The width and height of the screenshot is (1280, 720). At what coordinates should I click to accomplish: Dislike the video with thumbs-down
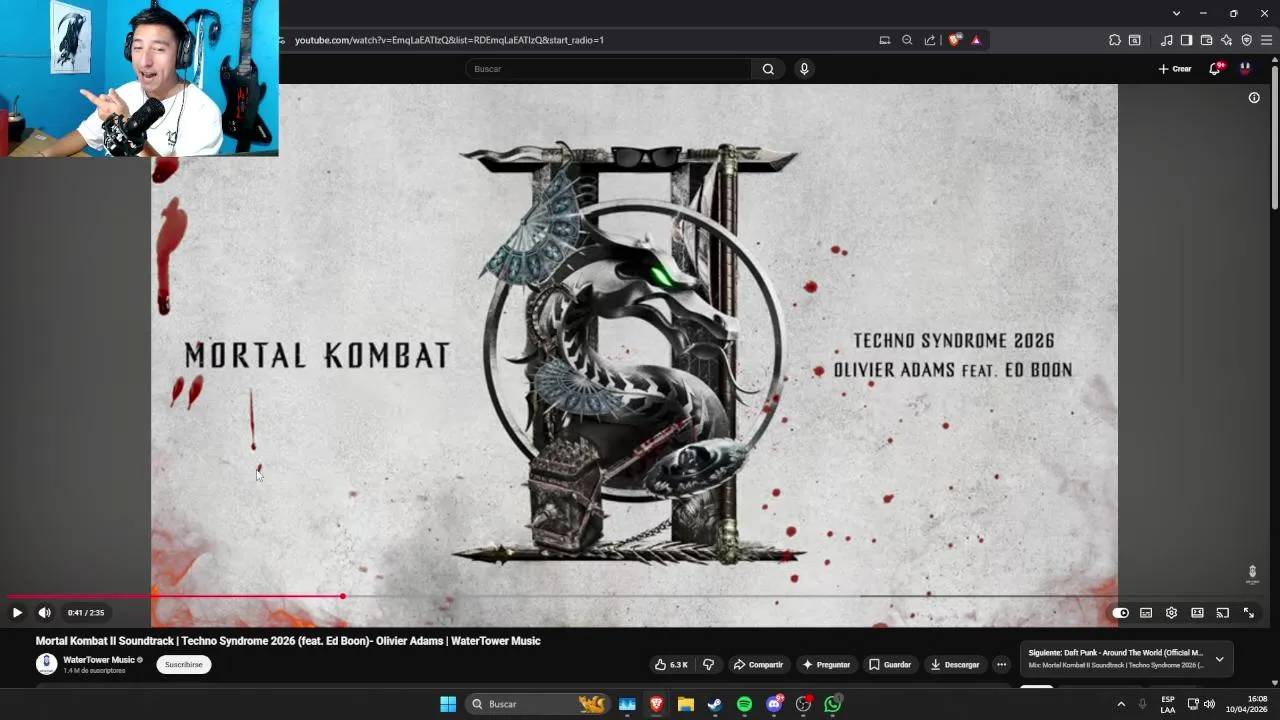click(708, 664)
